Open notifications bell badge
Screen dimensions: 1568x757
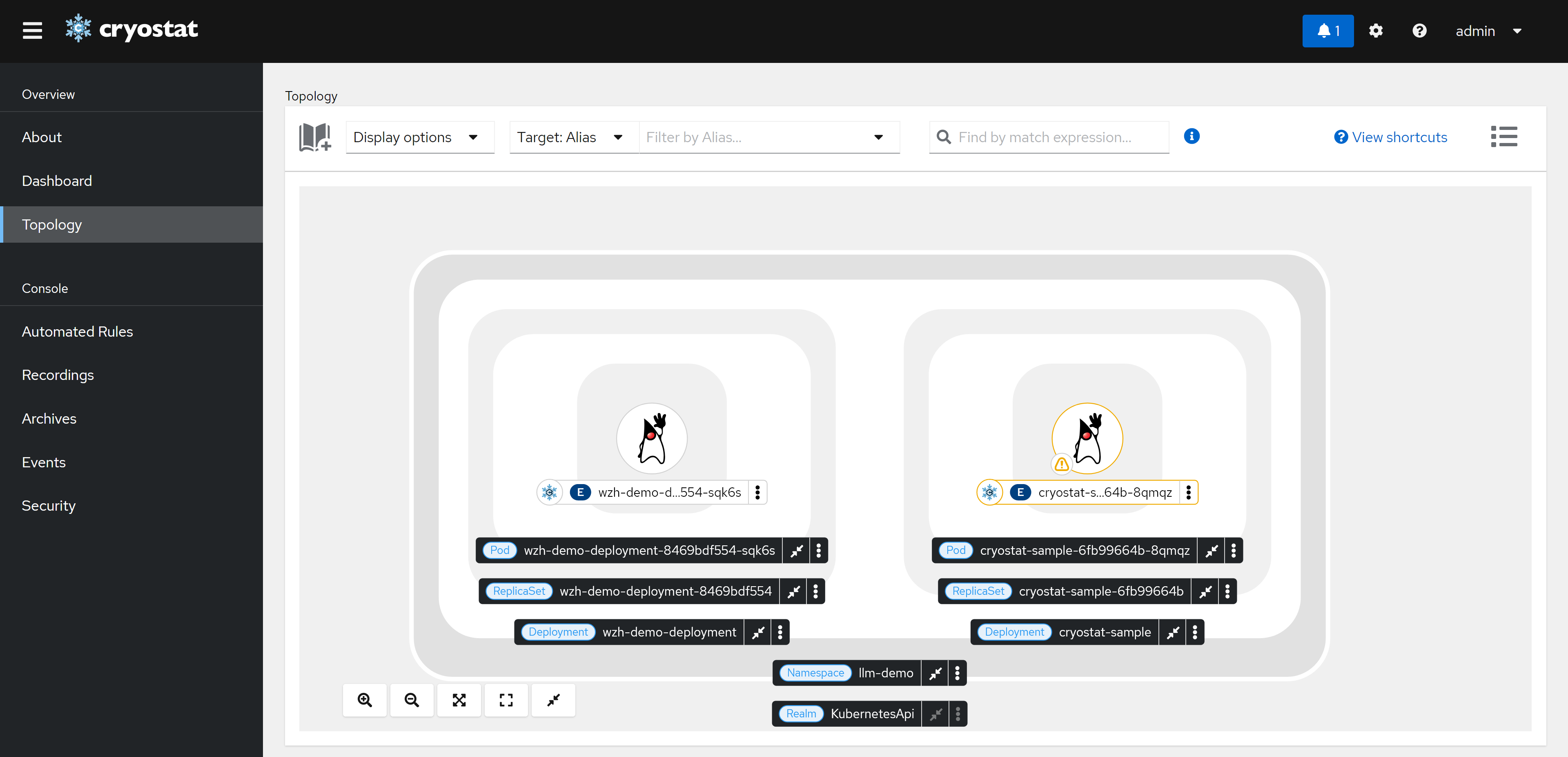(1327, 31)
